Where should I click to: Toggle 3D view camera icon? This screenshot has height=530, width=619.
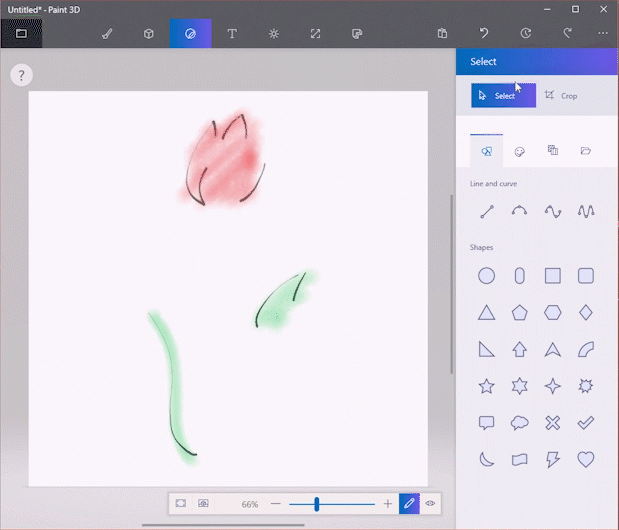click(203, 504)
